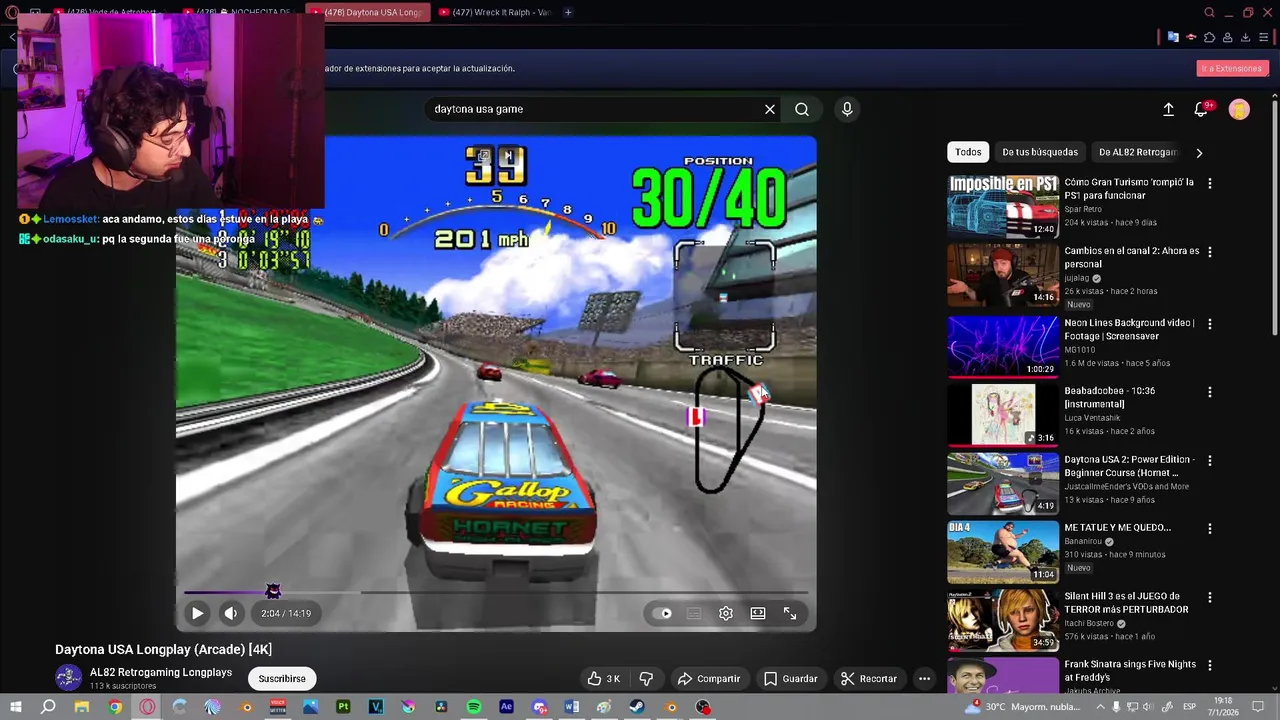Open options for the Gran Turismo video
The image size is (1280, 720).
(1210, 184)
